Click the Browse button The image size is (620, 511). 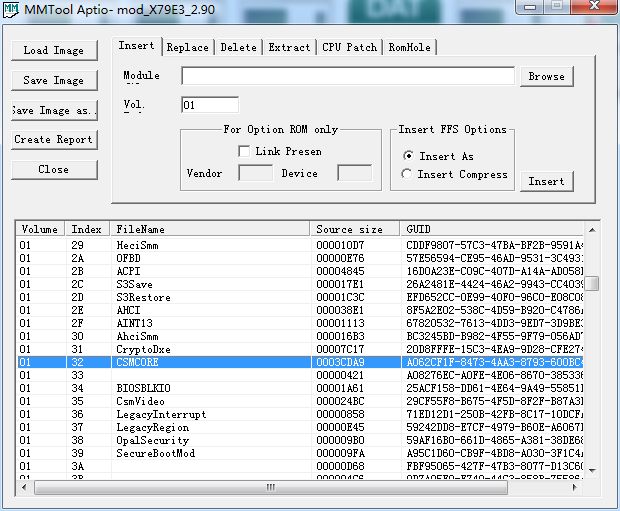tap(547, 76)
